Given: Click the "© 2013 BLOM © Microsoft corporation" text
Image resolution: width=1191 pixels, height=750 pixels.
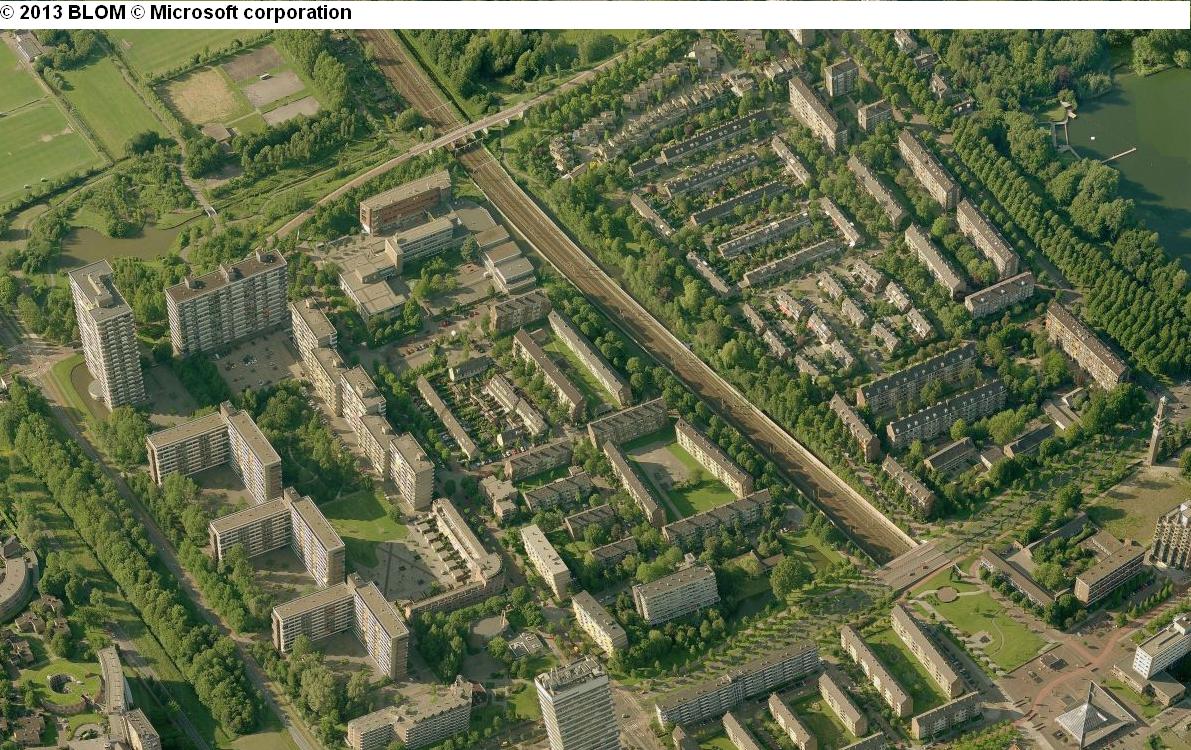Looking at the screenshot, I should point(175,13).
